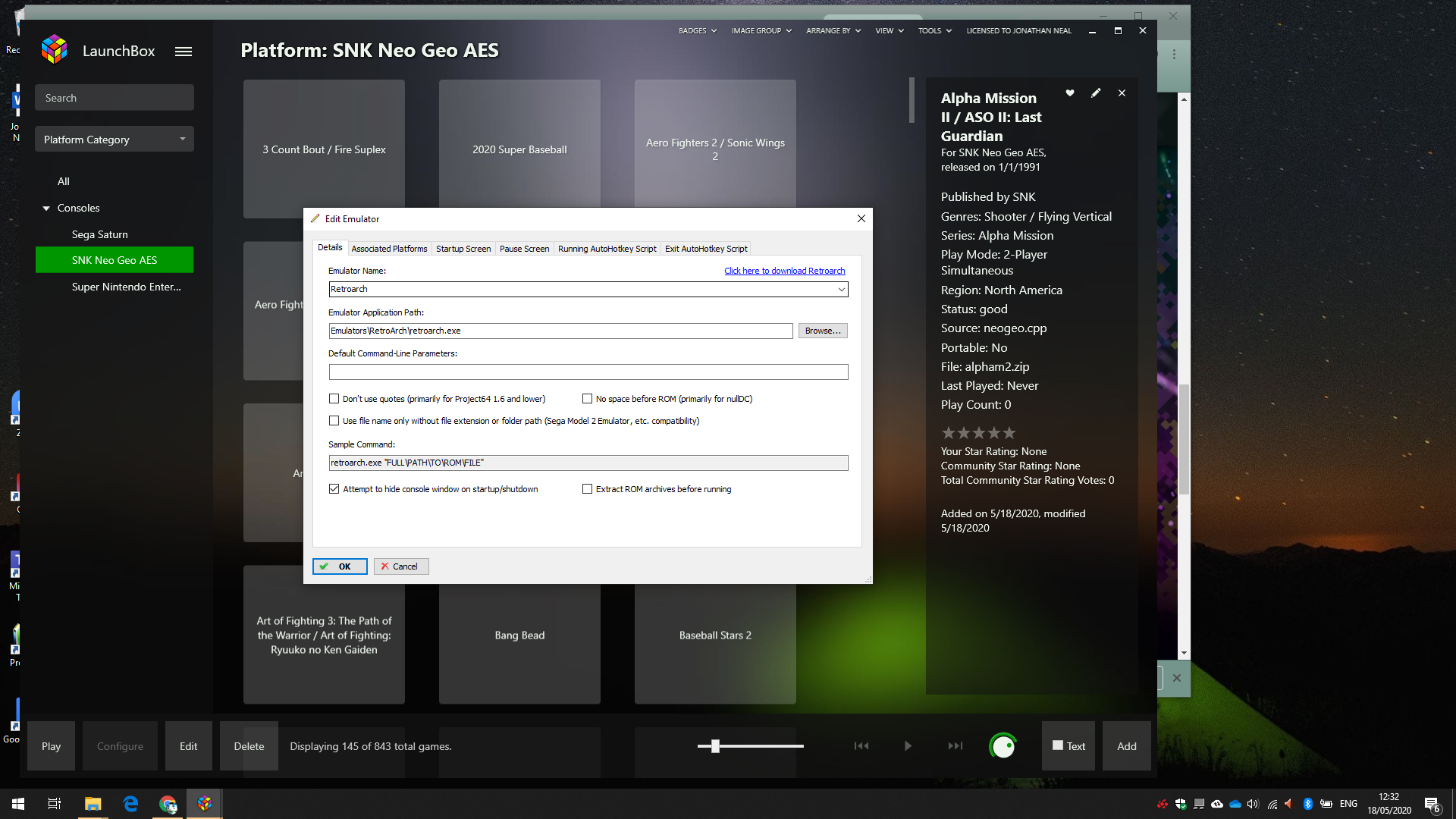Viewport: 1456px width, 819px height.
Task: Open the Badges dropdown menu
Action: (698, 31)
